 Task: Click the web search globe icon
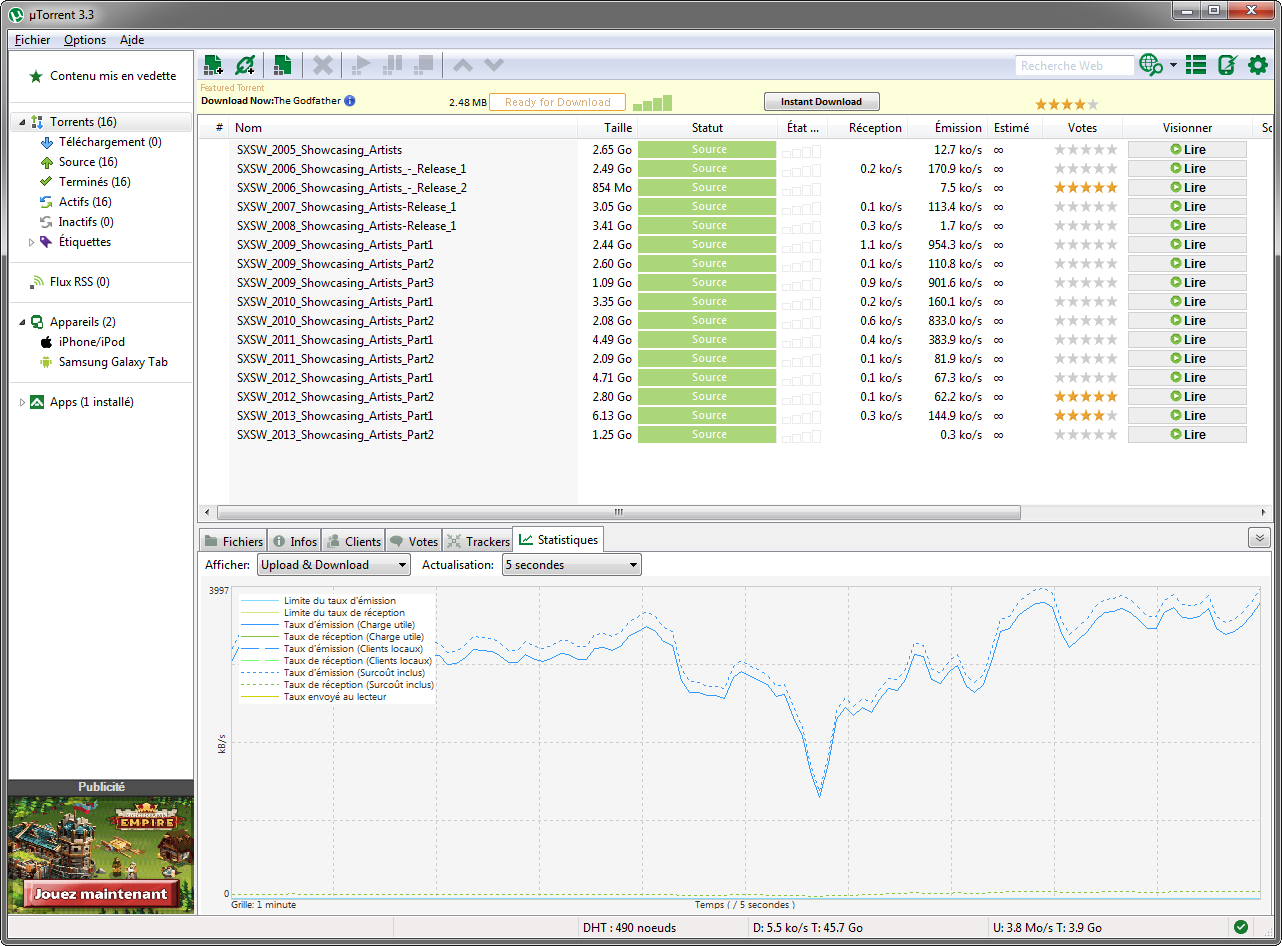pyautogui.click(x=1151, y=65)
